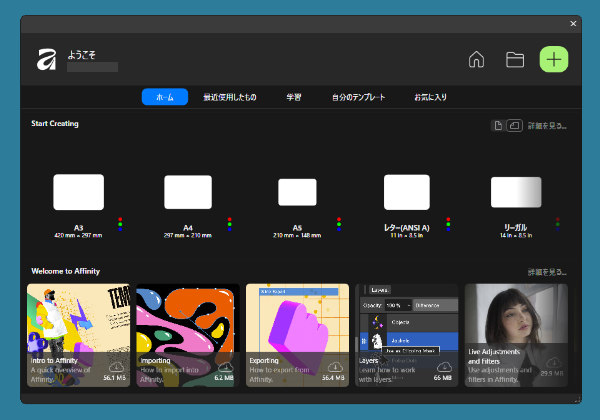Download Exporting tutorial via cloud icon
The image size is (600, 420).
(335, 367)
